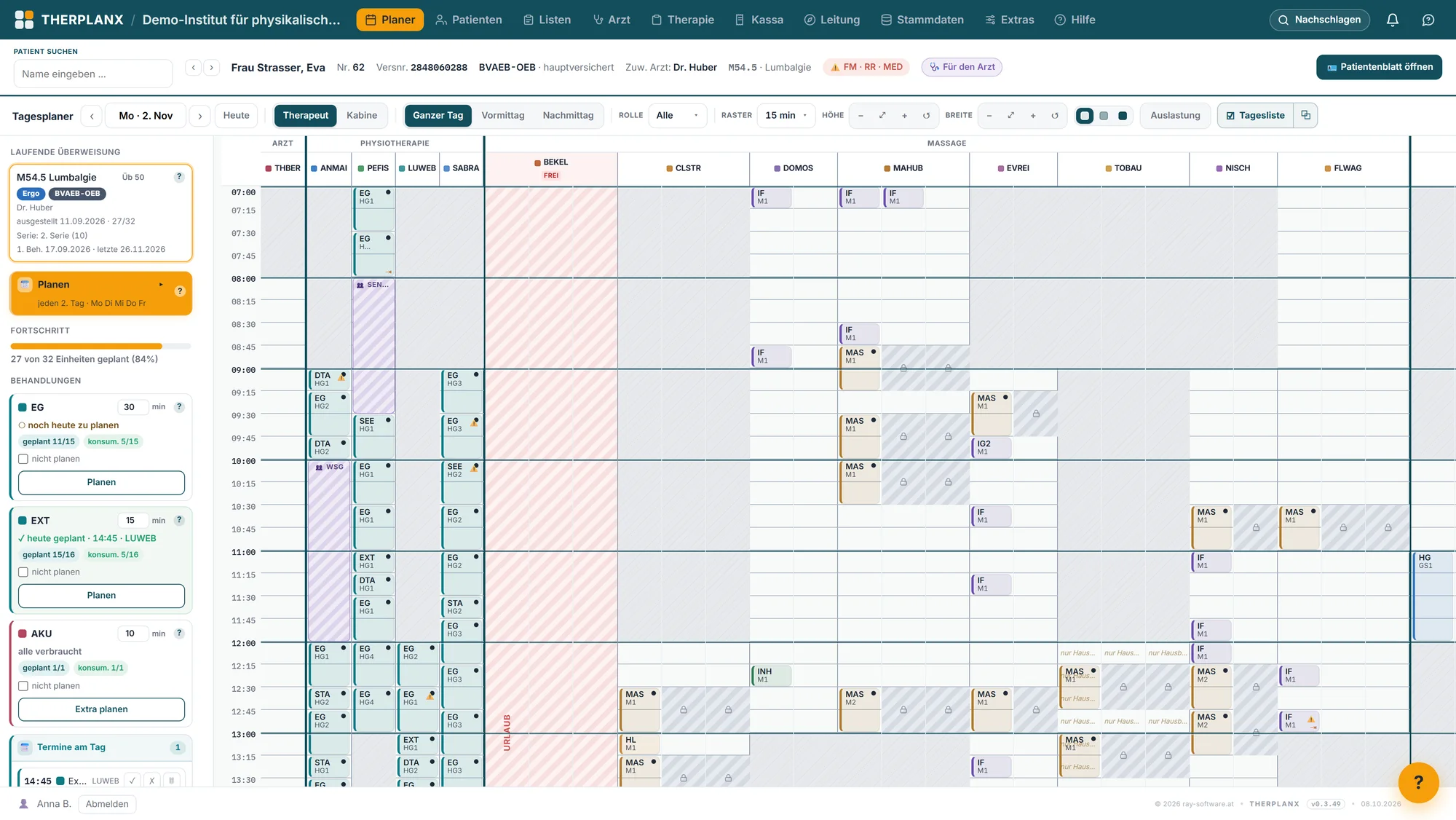Open the Rolle dropdown showing Alle
This screenshot has width=1456, height=820.
point(677,115)
